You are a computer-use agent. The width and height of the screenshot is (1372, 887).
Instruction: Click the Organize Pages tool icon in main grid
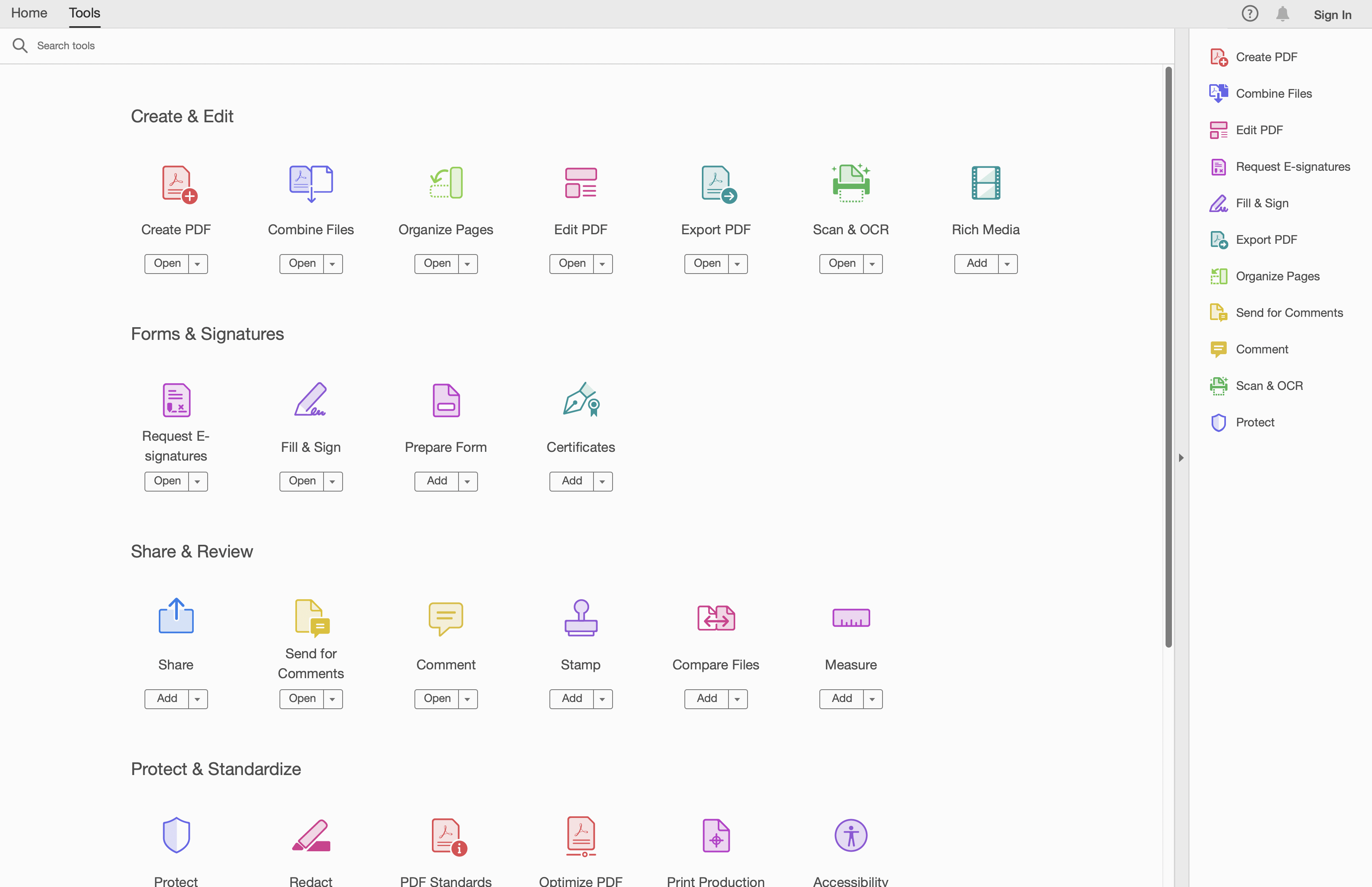click(446, 183)
